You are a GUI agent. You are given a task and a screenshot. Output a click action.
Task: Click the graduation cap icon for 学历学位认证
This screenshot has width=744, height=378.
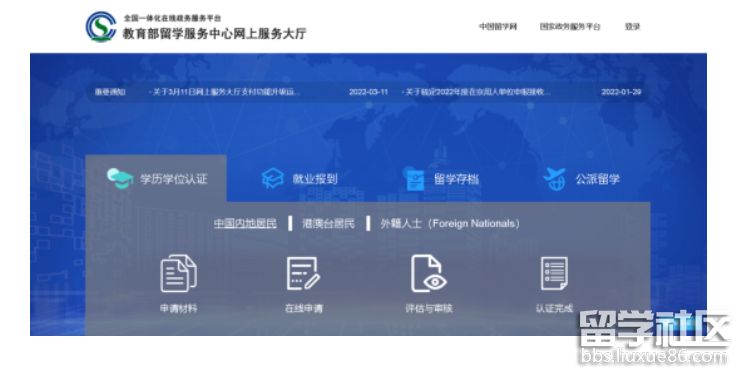coord(119,179)
